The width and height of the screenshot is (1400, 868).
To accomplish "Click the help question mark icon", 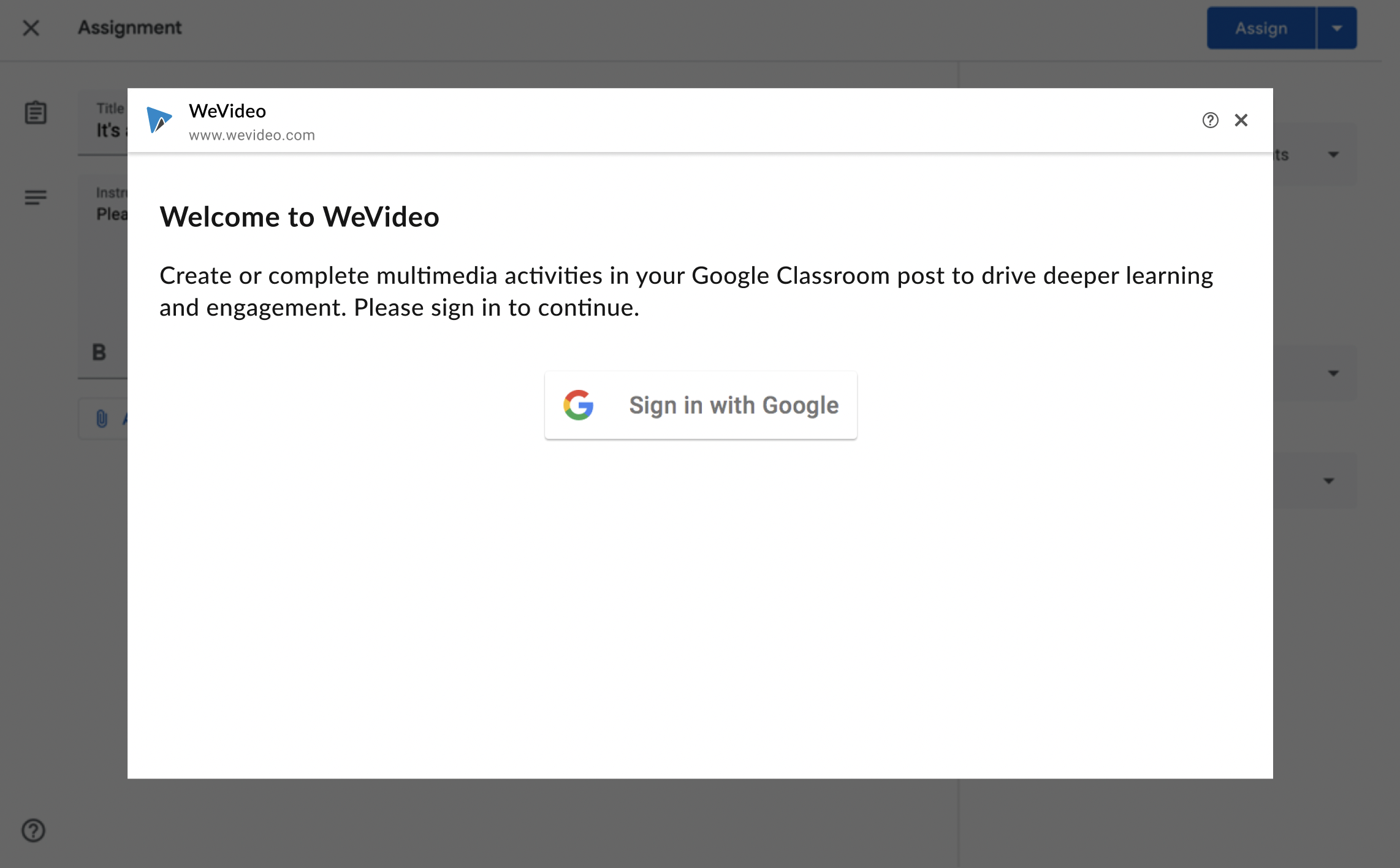I will coord(1210,120).
